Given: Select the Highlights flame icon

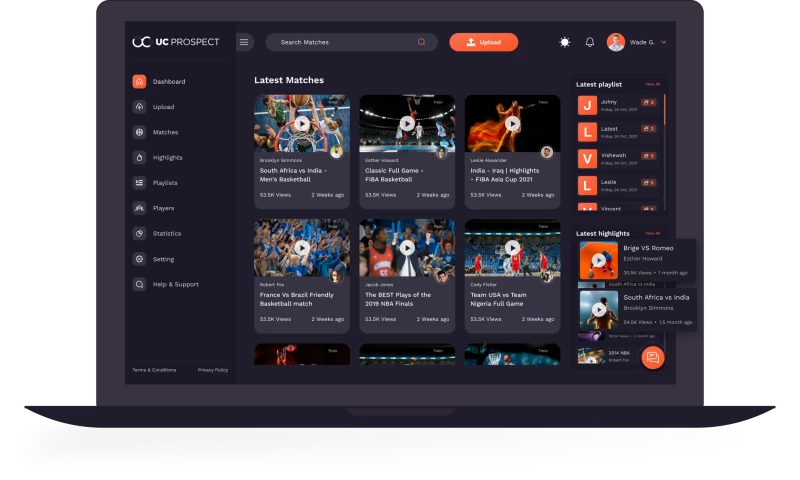Looking at the screenshot, I should [x=139, y=158].
